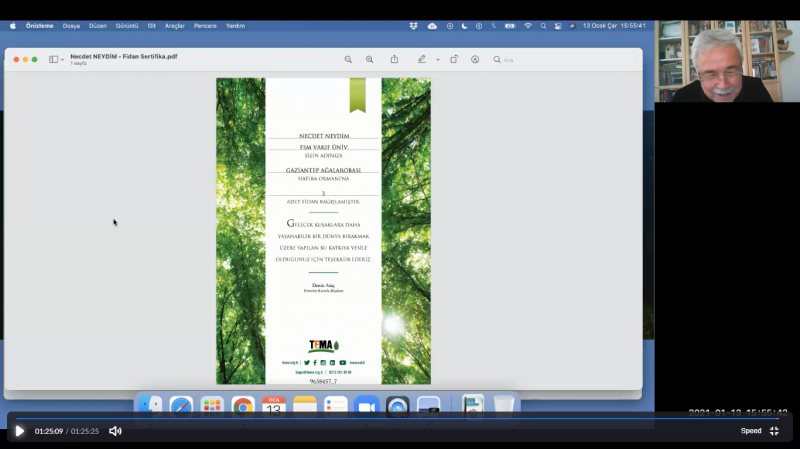The image size is (800, 449).
Task: Open the Dosya menu
Action: click(x=71, y=25)
